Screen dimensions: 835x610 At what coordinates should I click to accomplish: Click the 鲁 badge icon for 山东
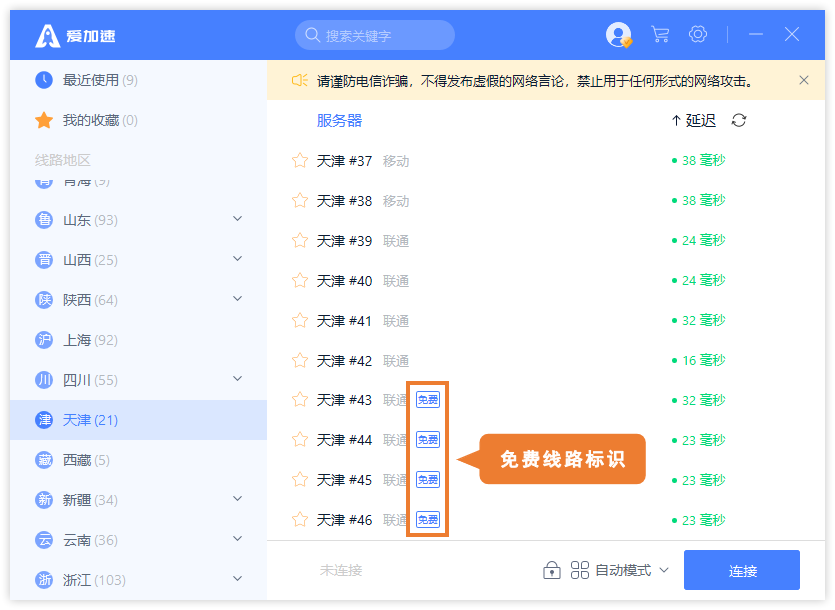coord(44,220)
